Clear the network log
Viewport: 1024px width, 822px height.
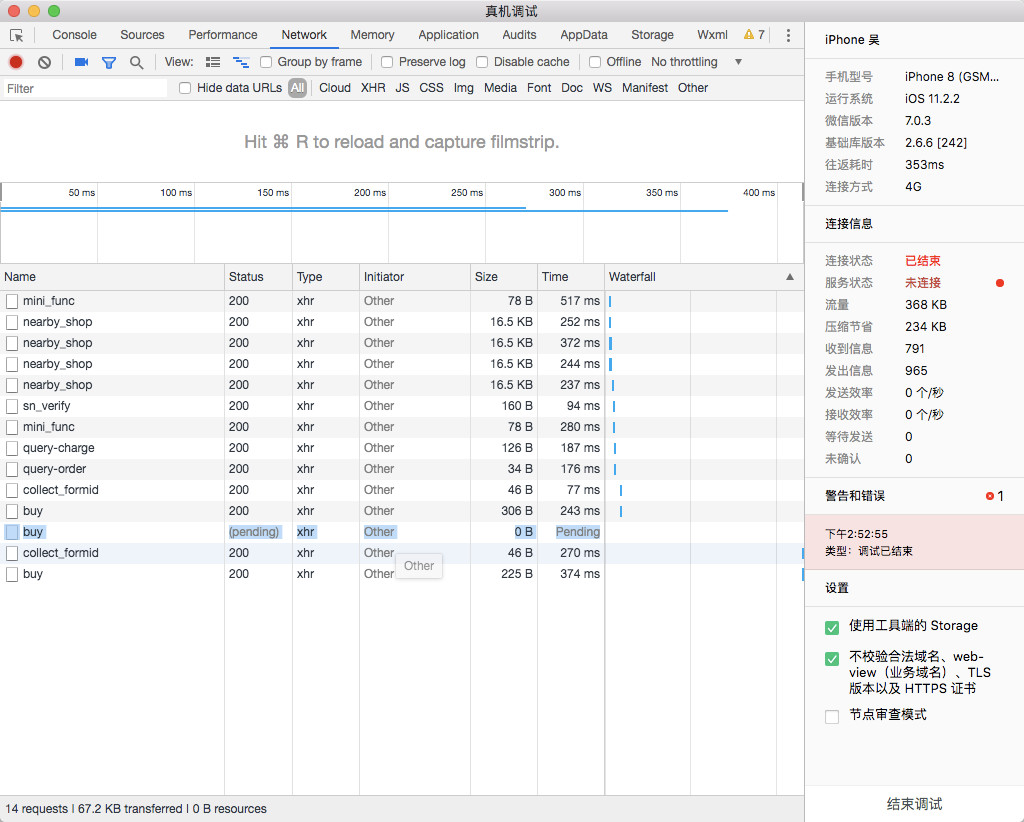44,62
